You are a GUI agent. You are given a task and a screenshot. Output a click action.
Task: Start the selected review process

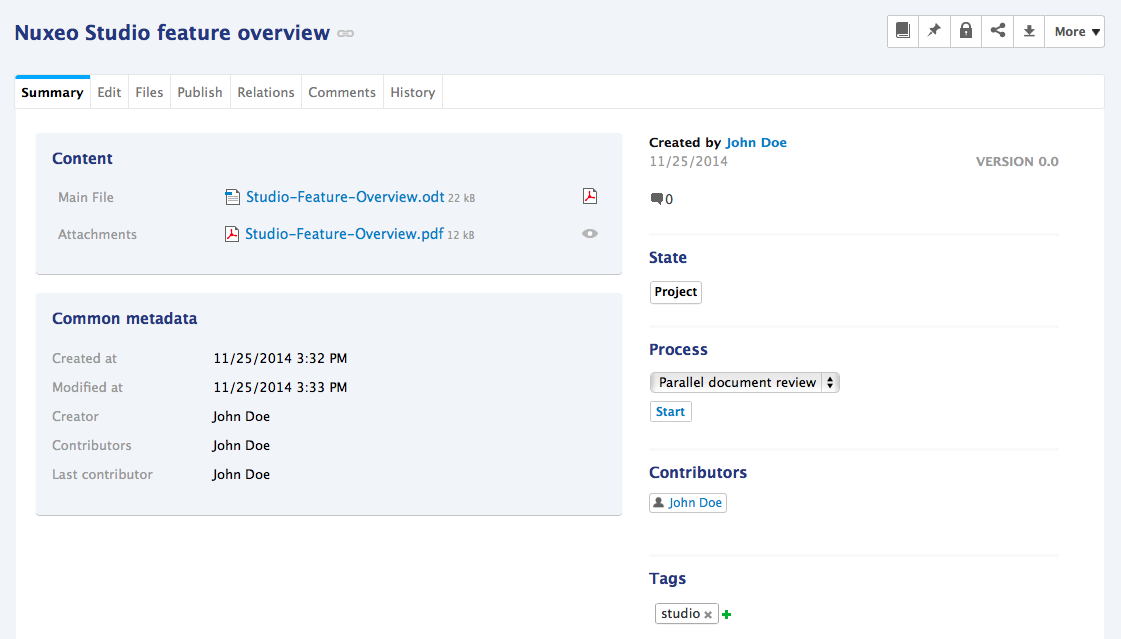[x=671, y=412]
